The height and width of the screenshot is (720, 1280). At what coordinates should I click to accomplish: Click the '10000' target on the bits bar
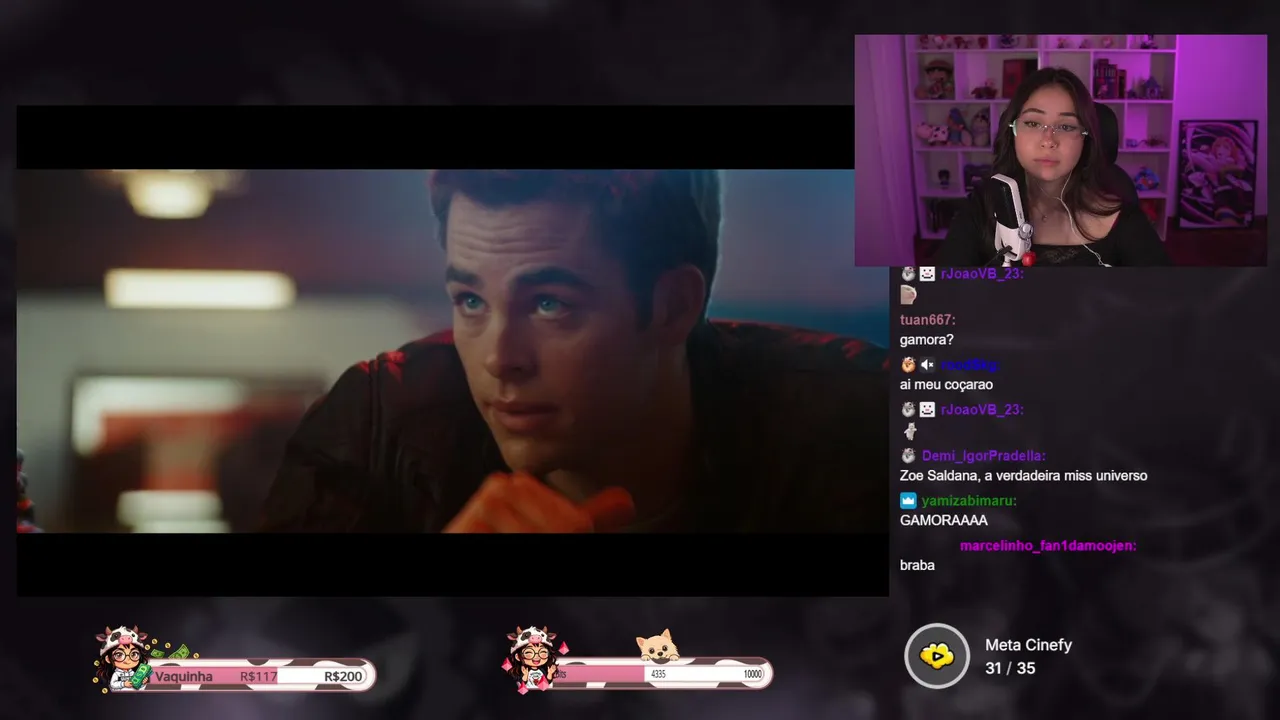click(751, 675)
